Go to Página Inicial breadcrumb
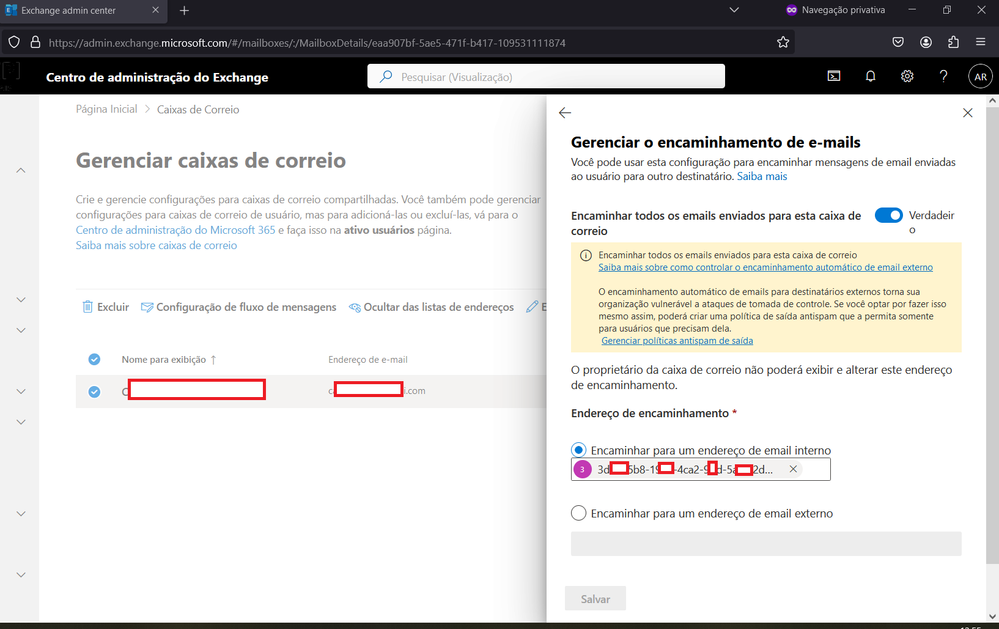Screen dimensions: 999x629 [106, 110]
